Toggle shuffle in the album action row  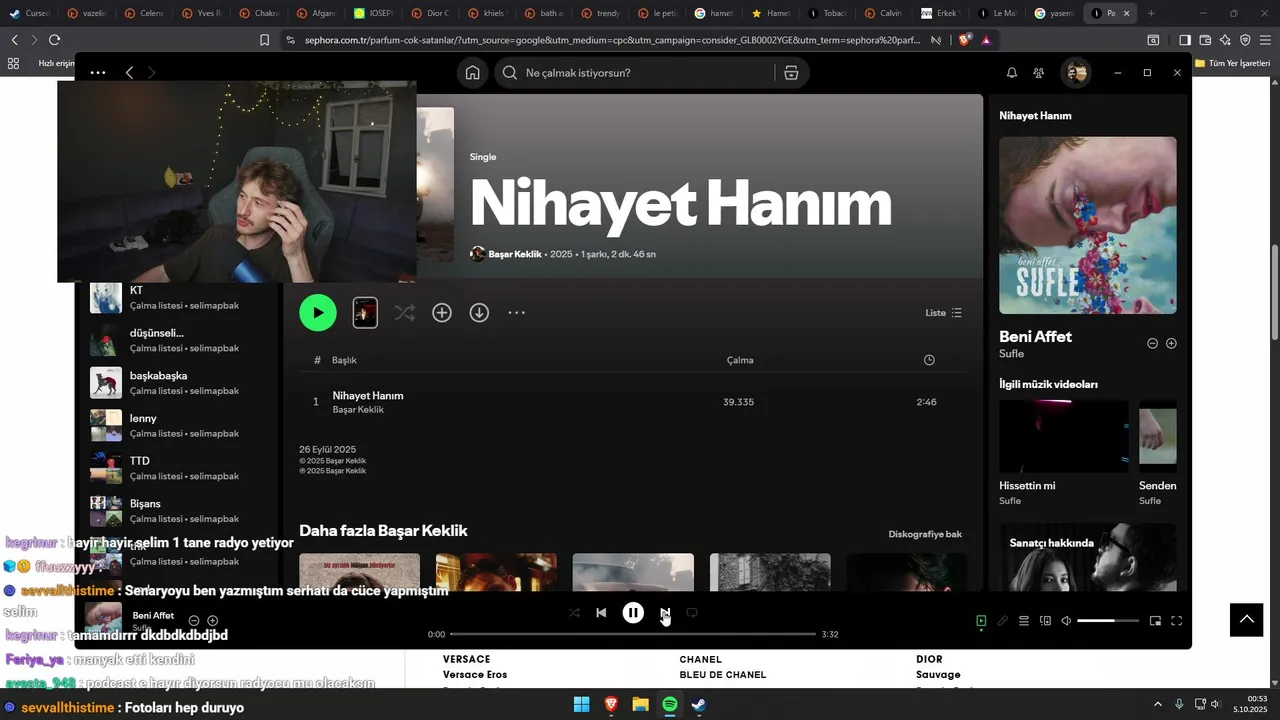(404, 313)
